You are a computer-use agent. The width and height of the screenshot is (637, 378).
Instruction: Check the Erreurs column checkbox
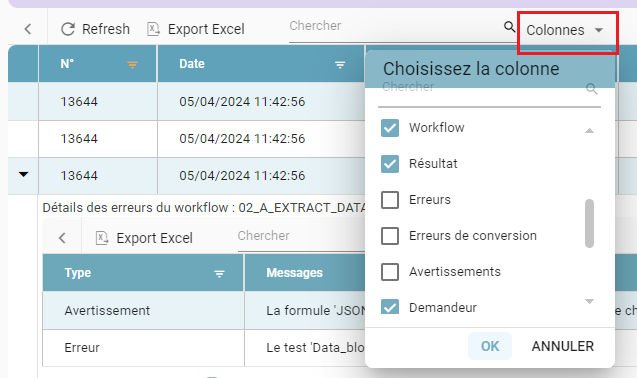[390, 200]
